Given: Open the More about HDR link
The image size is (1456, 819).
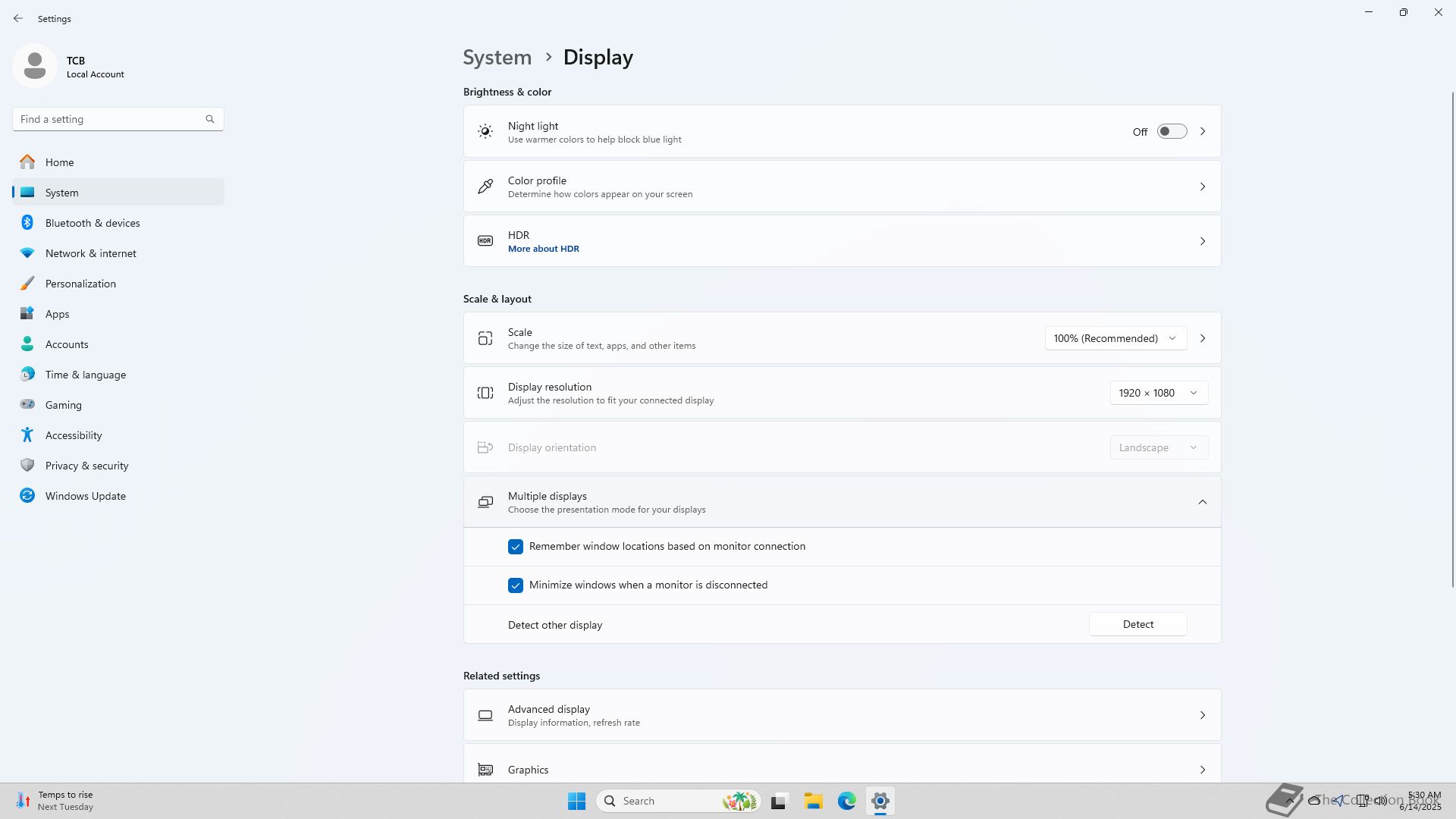Looking at the screenshot, I should click(x=544, y=249).
